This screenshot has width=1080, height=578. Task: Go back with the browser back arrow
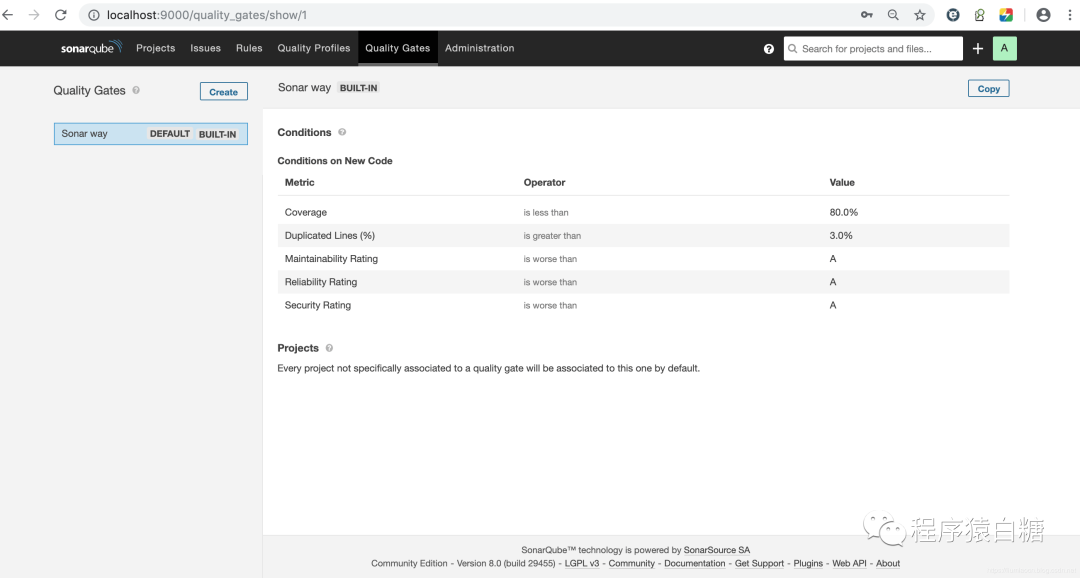pos(8,14)
